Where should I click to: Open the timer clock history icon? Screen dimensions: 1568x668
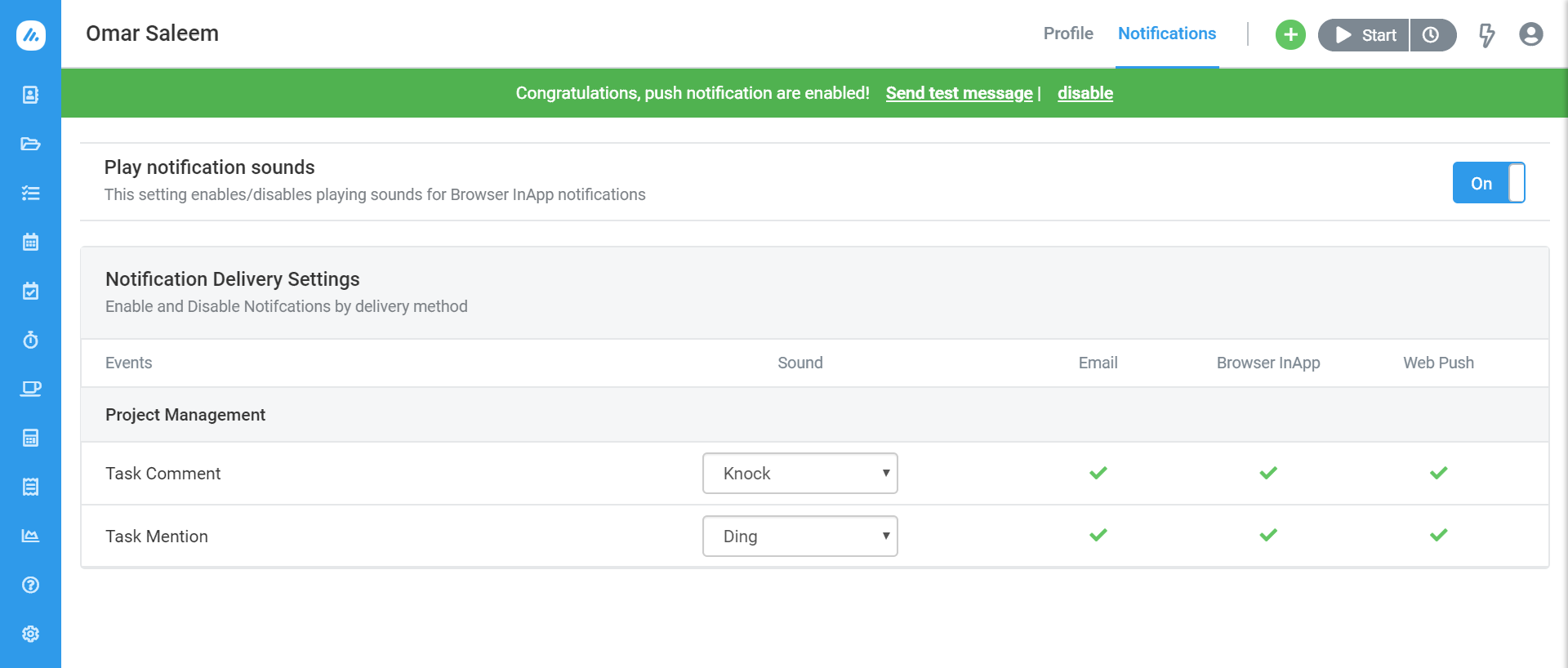click(1432, 35)
